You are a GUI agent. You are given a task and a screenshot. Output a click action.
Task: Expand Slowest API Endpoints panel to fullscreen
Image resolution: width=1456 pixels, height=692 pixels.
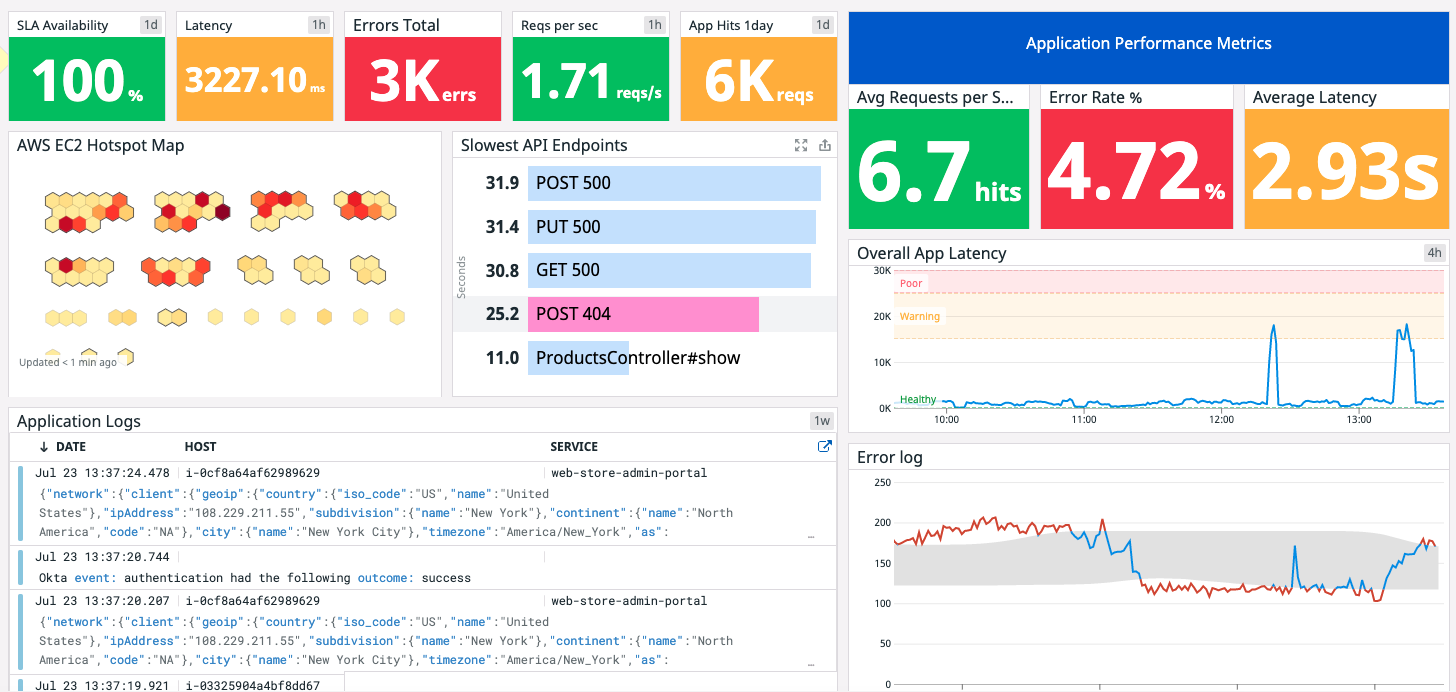[x=801, y=145]
